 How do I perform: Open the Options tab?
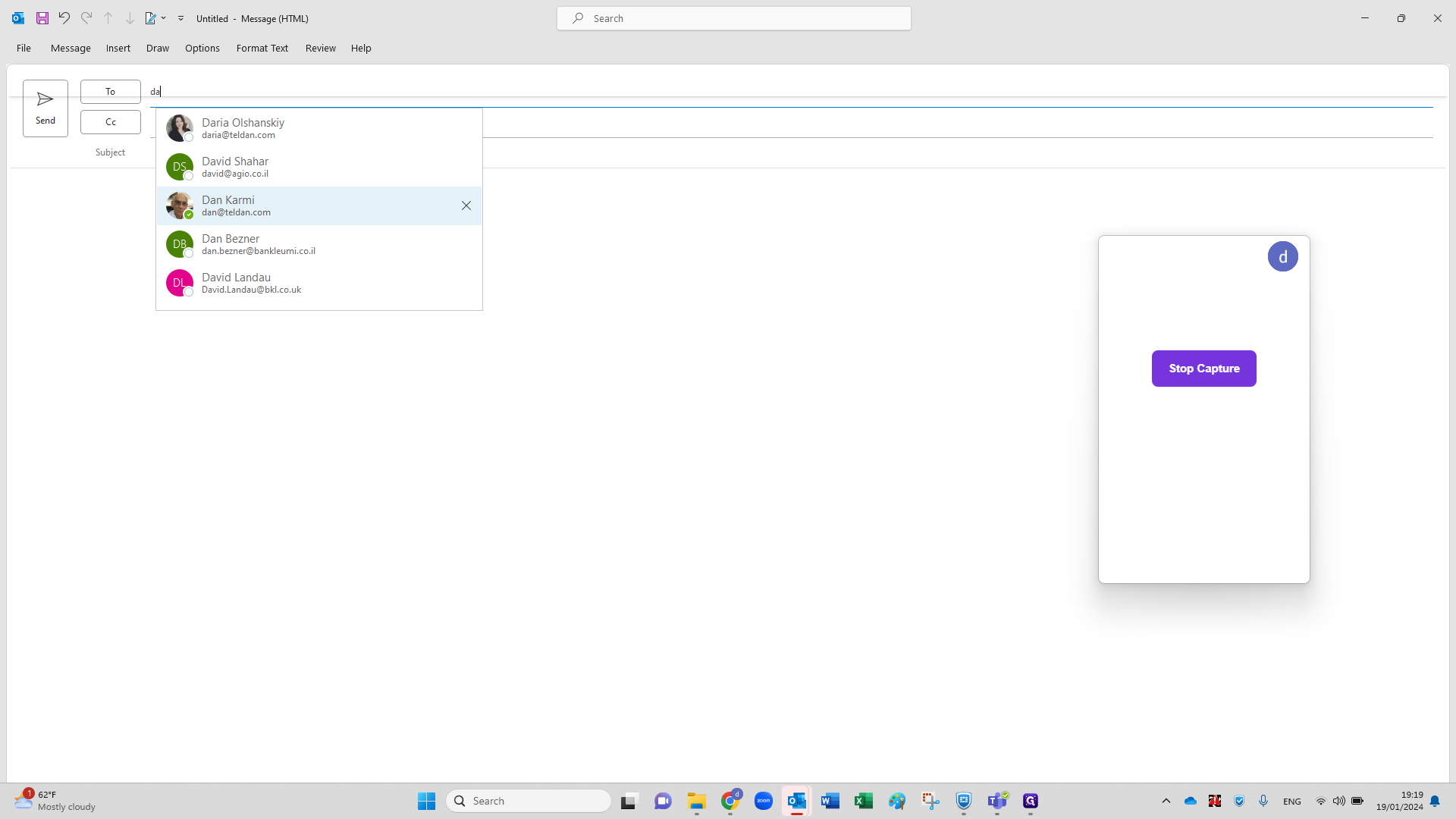point(202,48)
